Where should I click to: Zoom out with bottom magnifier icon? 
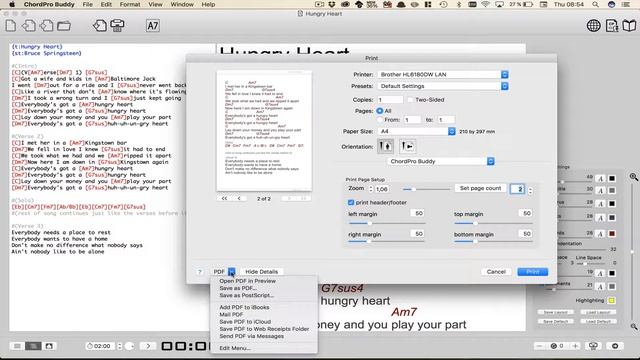(633, 327)
